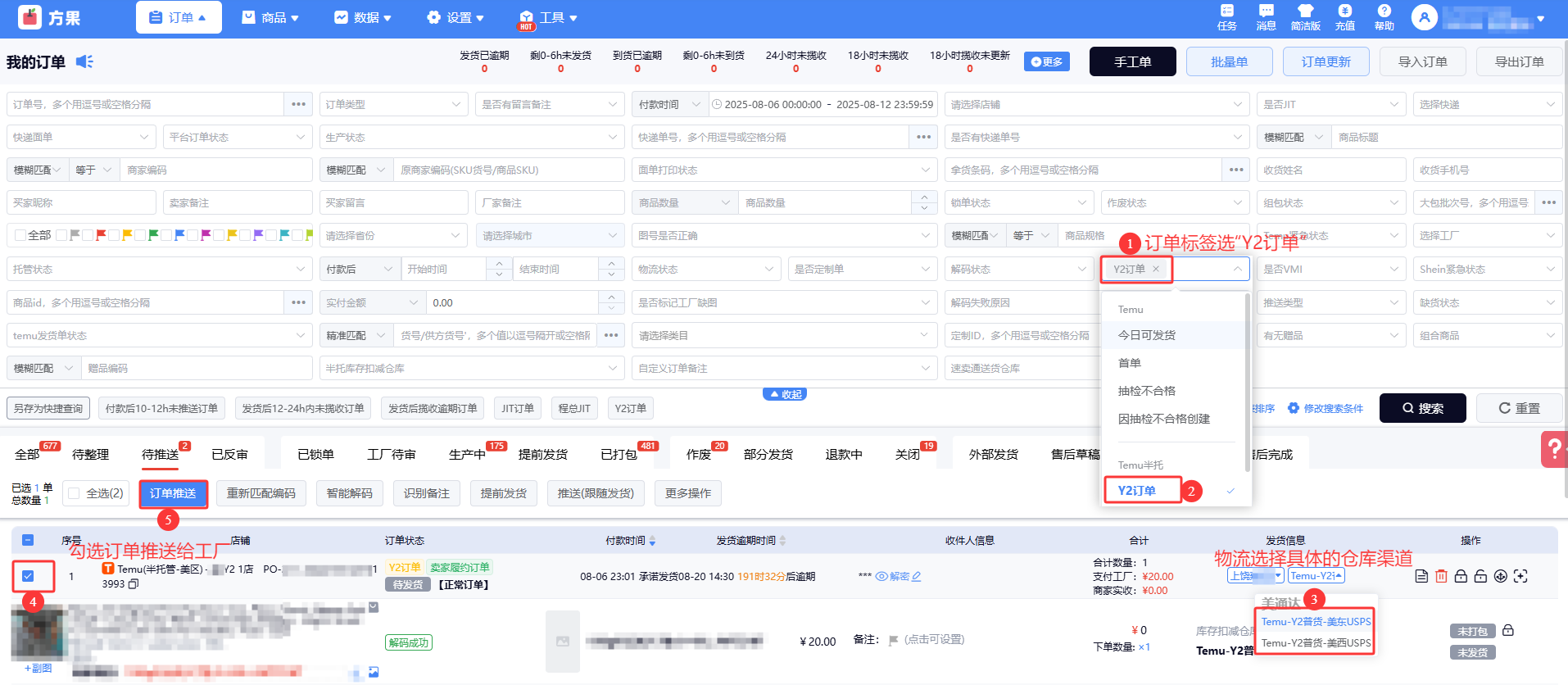Tick the 全选(2) select-all checkbox
This screenshot has width=1568, height=685.
[75, 493]
